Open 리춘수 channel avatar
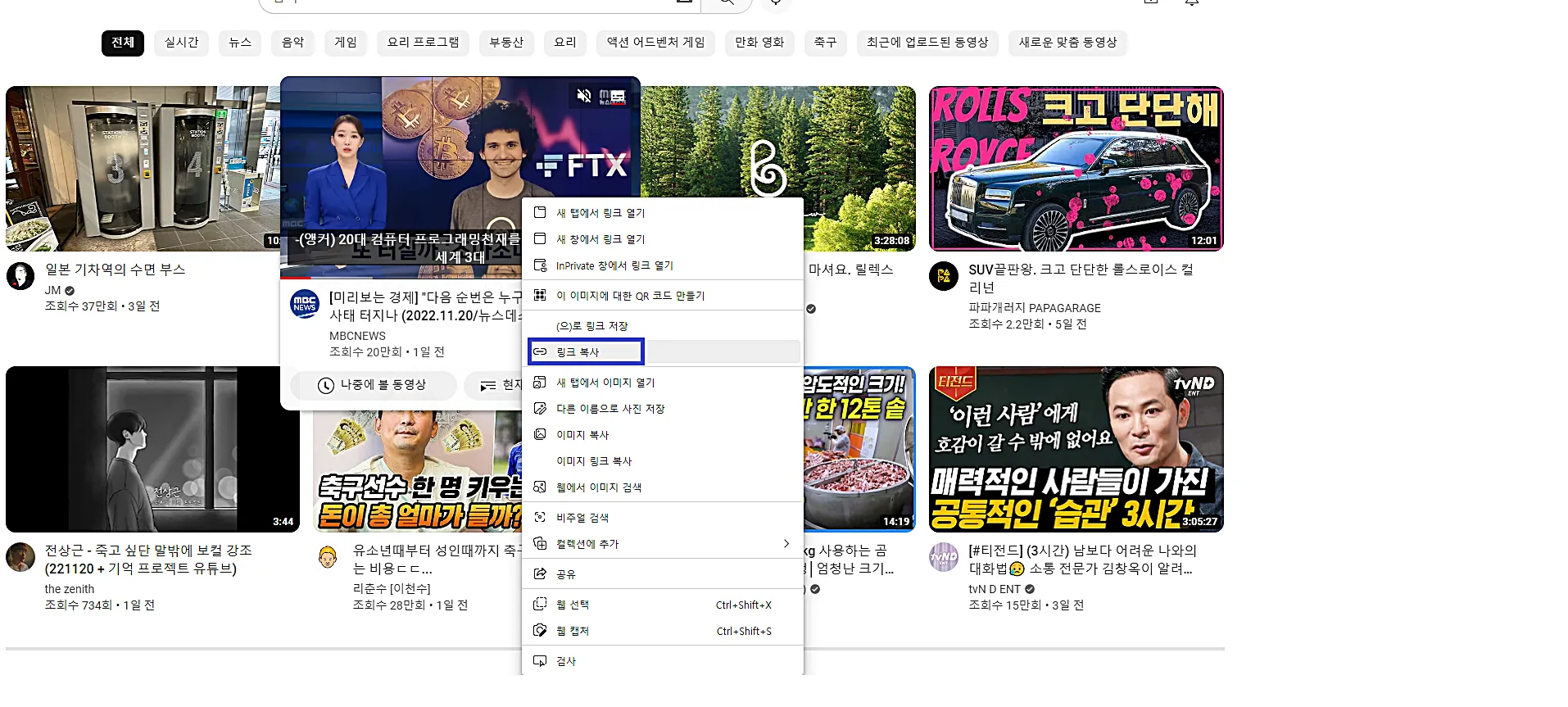This screenshot has height=707, width=1568. [328, 557]
